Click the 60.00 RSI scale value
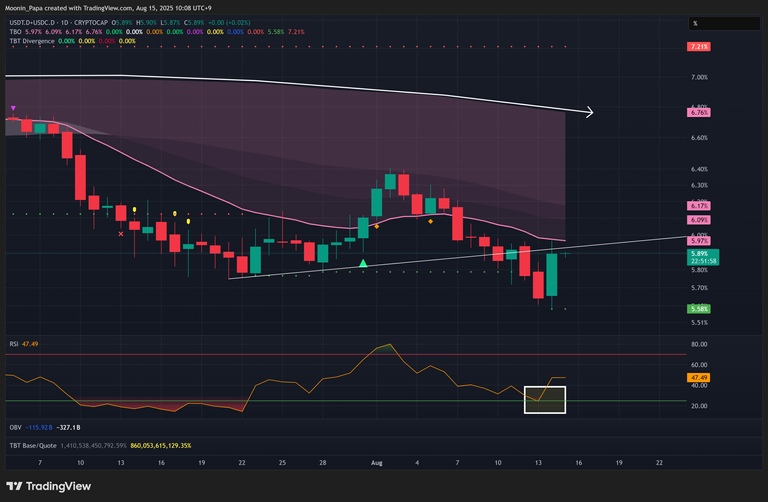Screen dimensions: 768x502 (x=699, y=365)
